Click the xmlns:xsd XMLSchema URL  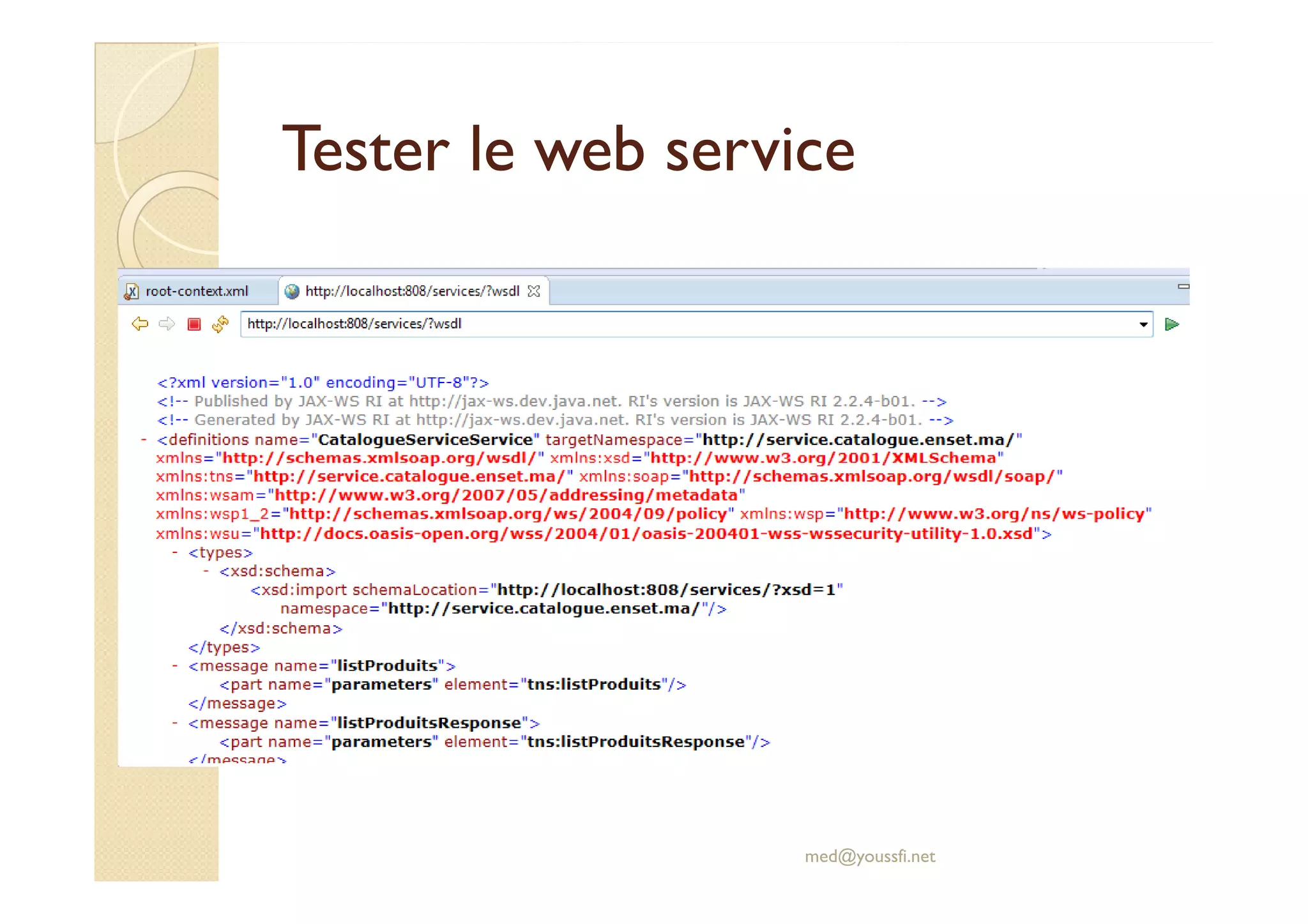[x=824, y=458]
